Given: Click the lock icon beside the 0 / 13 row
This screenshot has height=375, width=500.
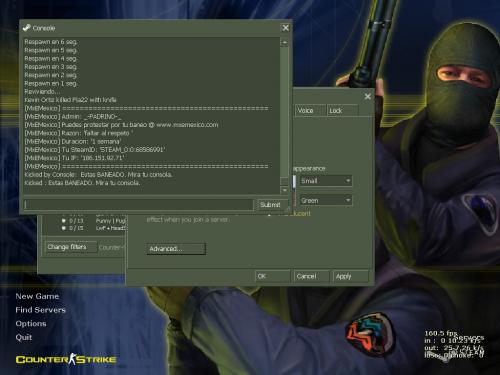Looking at the screenshot, I should point(63,221).
